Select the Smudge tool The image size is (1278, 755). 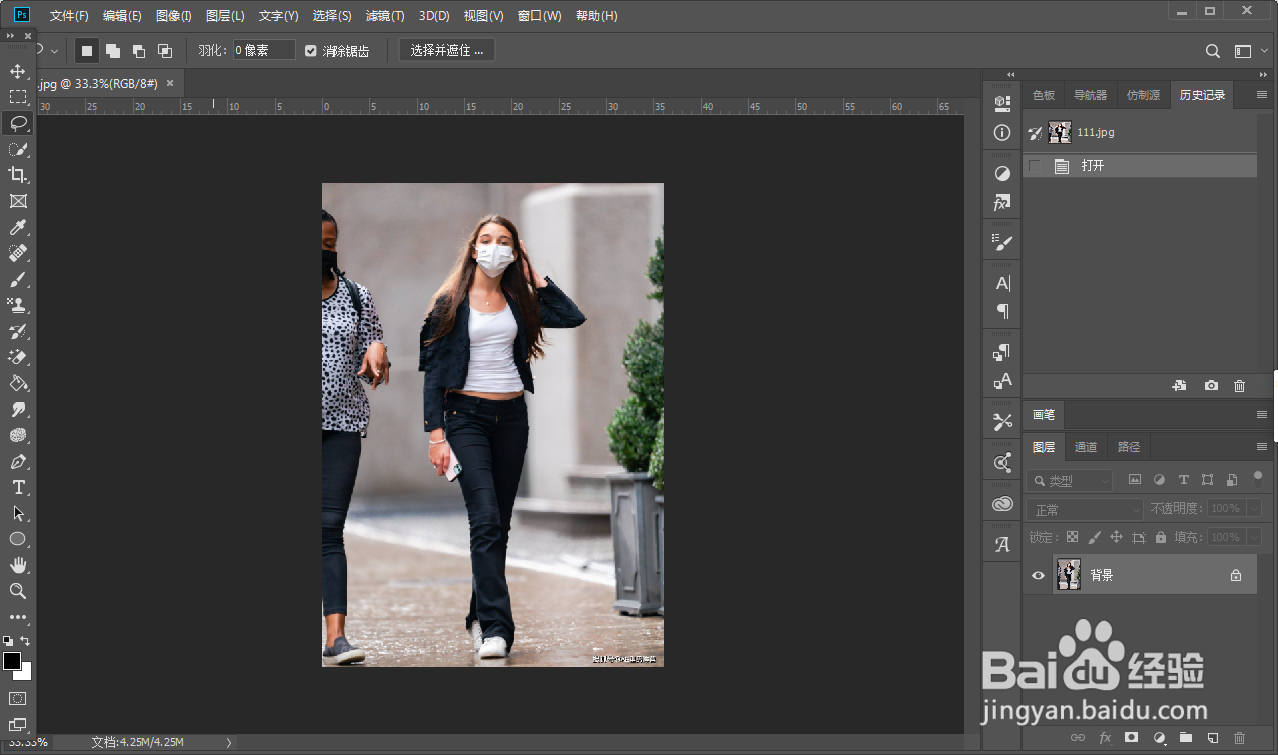click(x=18, y=409)
